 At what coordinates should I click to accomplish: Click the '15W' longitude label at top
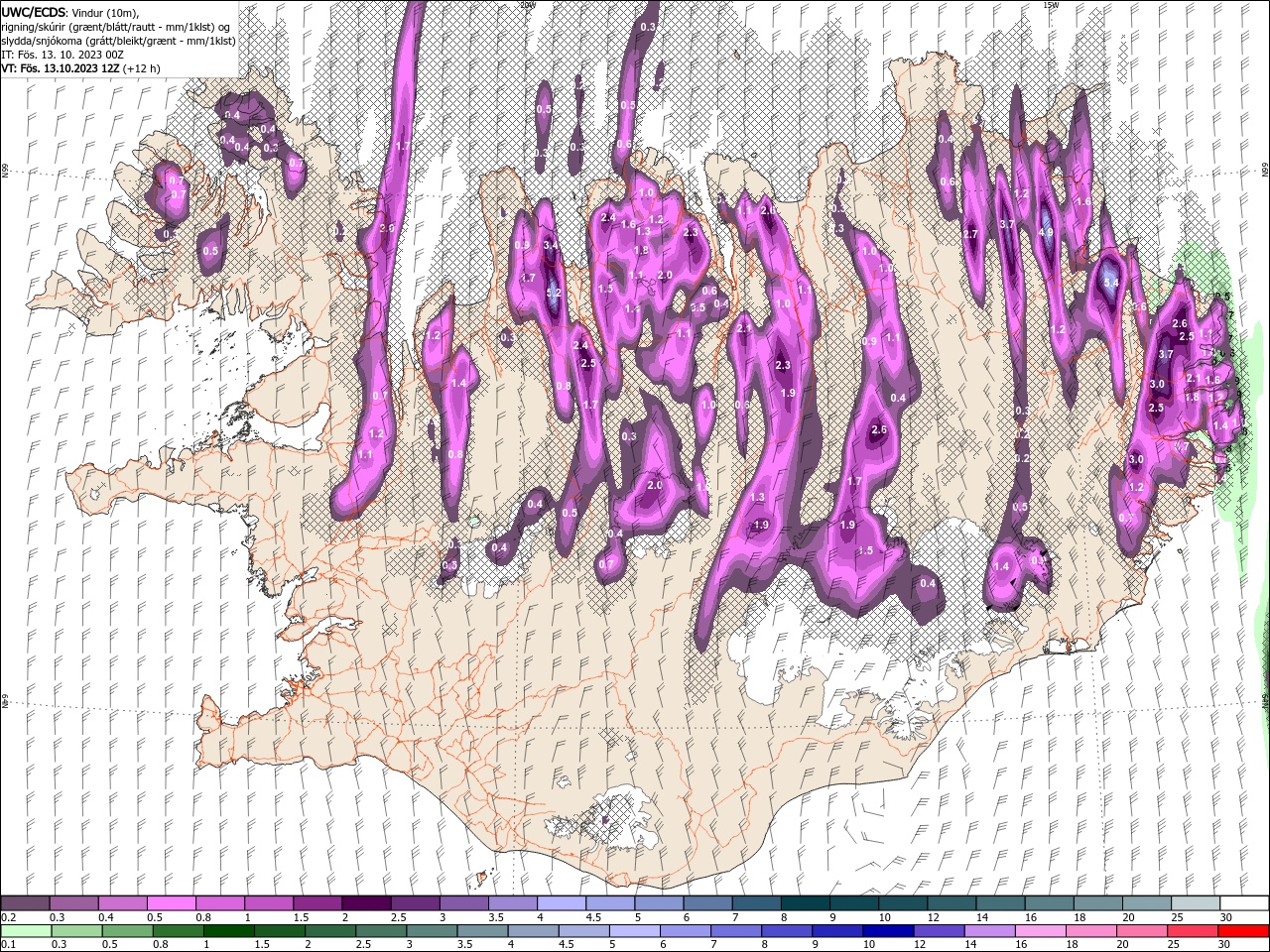point(1050,5)
